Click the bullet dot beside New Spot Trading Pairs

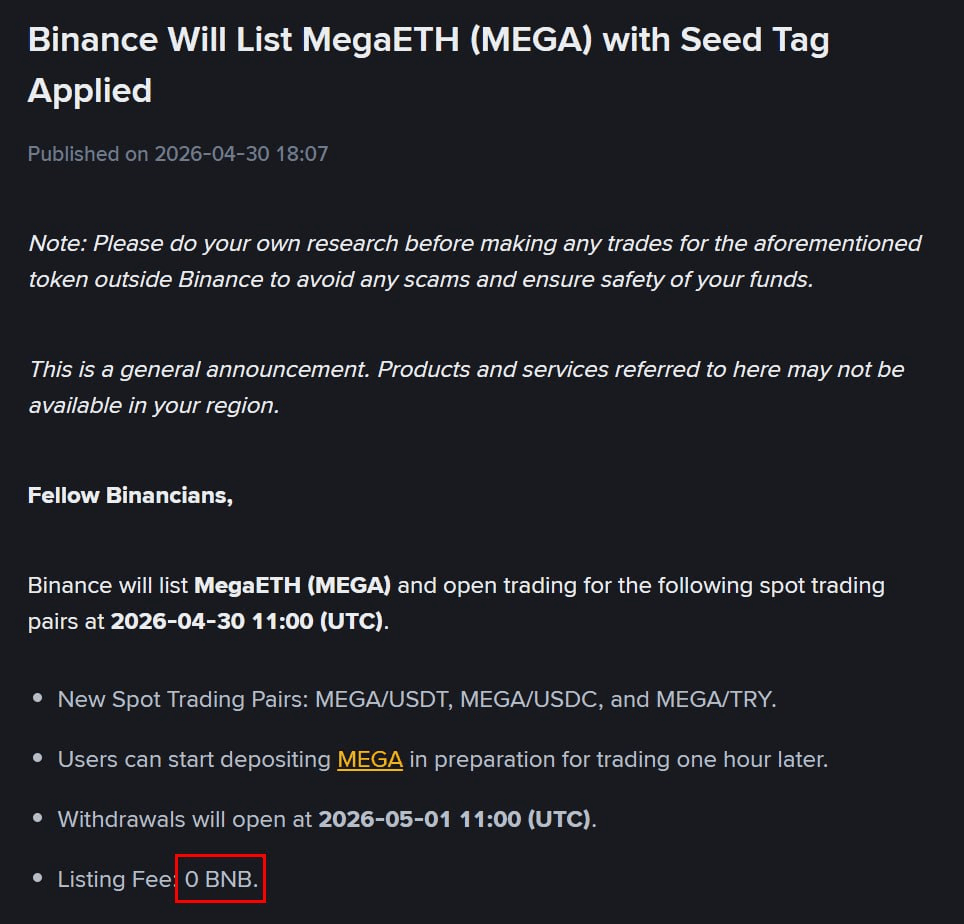(x=38, y=699)
